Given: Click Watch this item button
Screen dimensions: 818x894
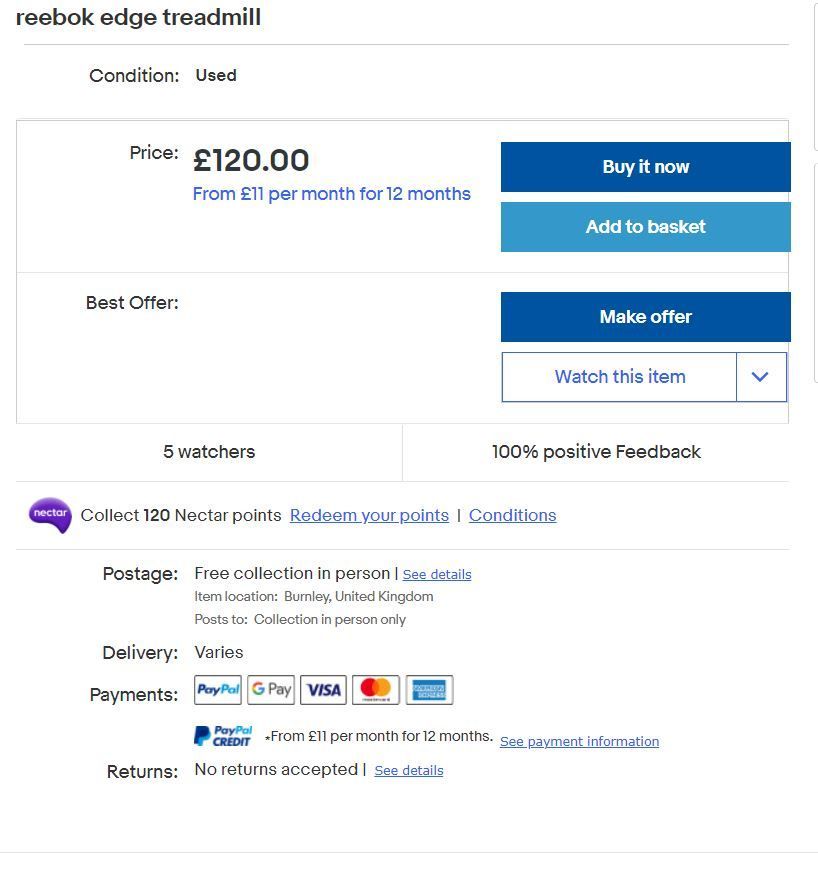Looking at the screenshot, I should [620, 377].
